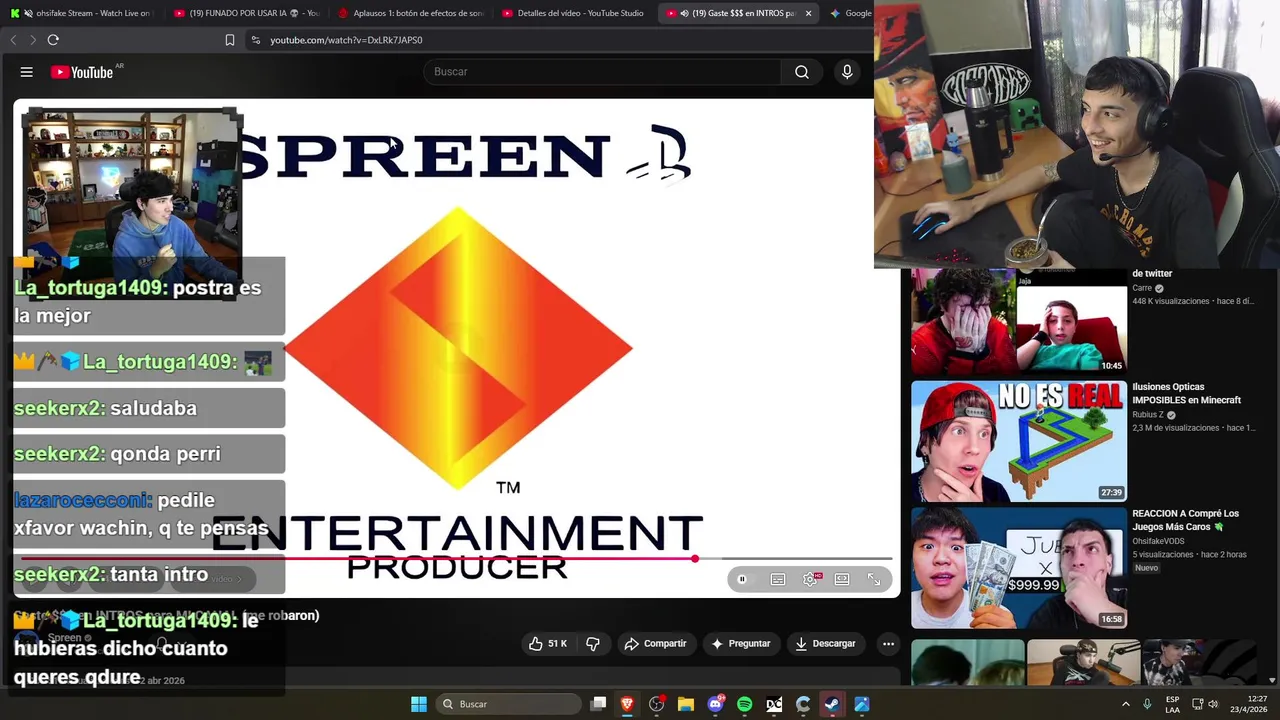Click the sidebar scroll down arrow
1280x720 pixels.
1272,680
